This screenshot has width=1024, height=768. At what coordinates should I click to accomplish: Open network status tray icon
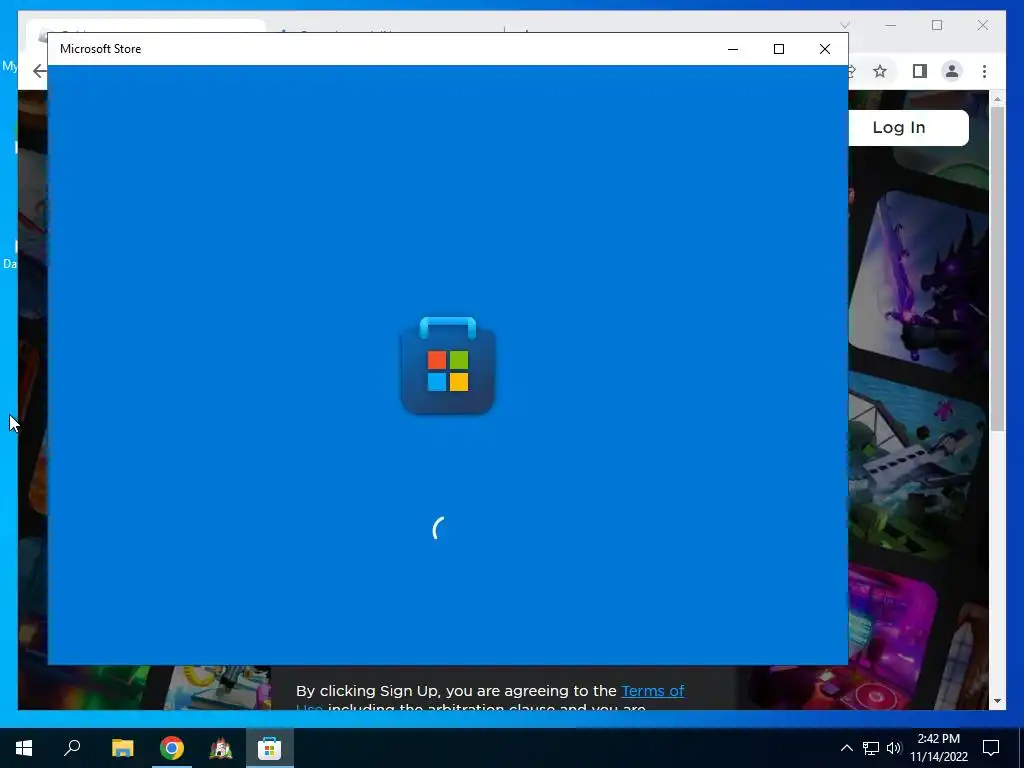point(871,748)
